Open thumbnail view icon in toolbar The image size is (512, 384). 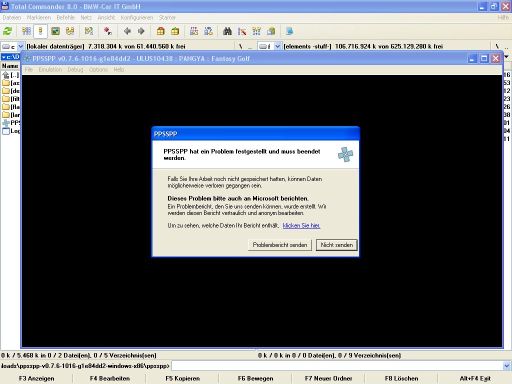coord(55,31)
